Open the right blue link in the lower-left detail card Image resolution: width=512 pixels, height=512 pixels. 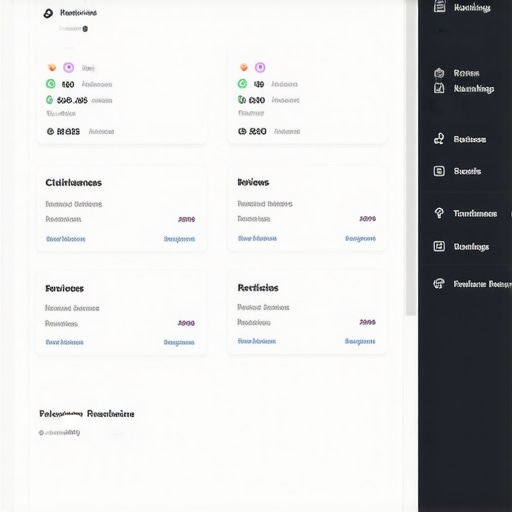(x=179, y=342)
